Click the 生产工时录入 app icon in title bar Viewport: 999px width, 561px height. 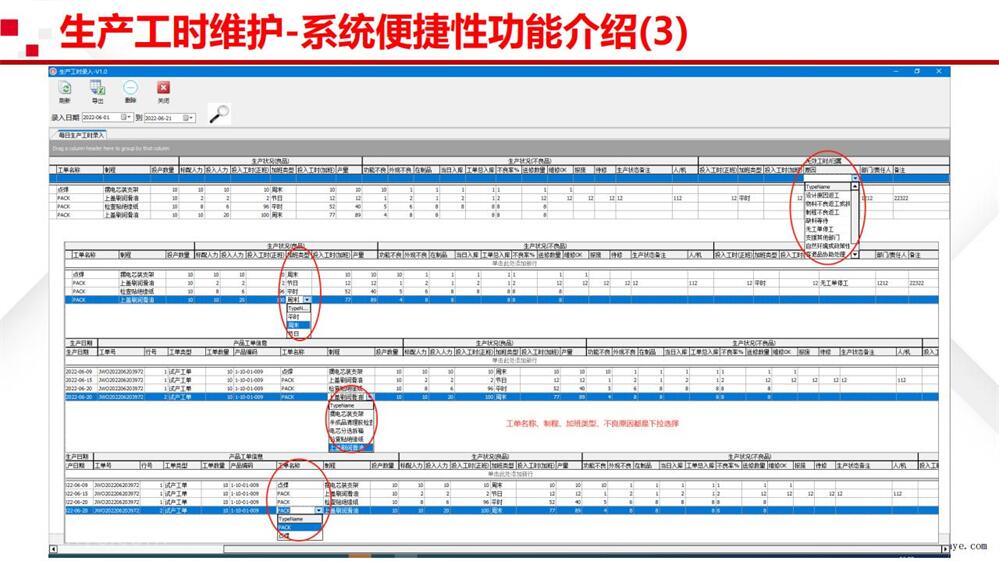coord(54,71)
